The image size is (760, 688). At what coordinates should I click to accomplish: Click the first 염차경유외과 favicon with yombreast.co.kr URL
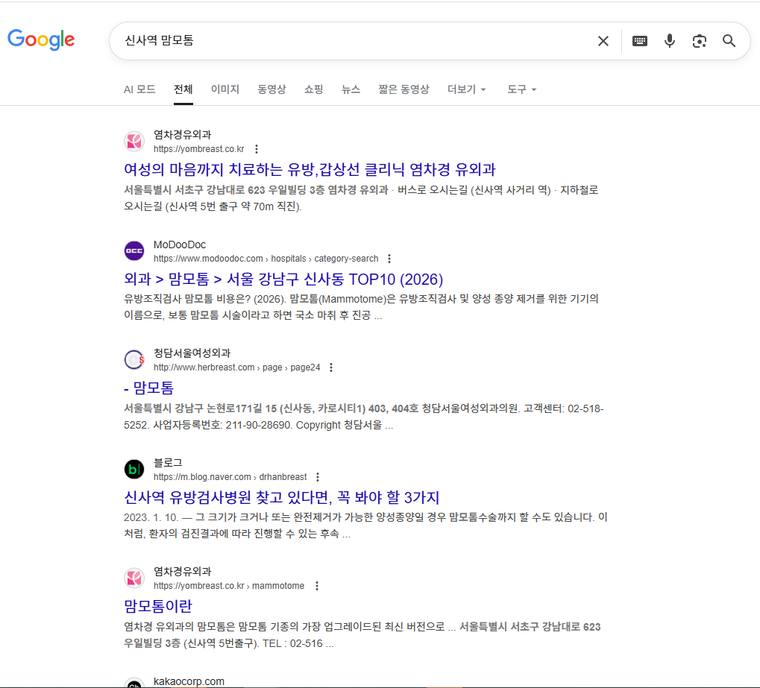pyautogui.click(x=134, y=141)
